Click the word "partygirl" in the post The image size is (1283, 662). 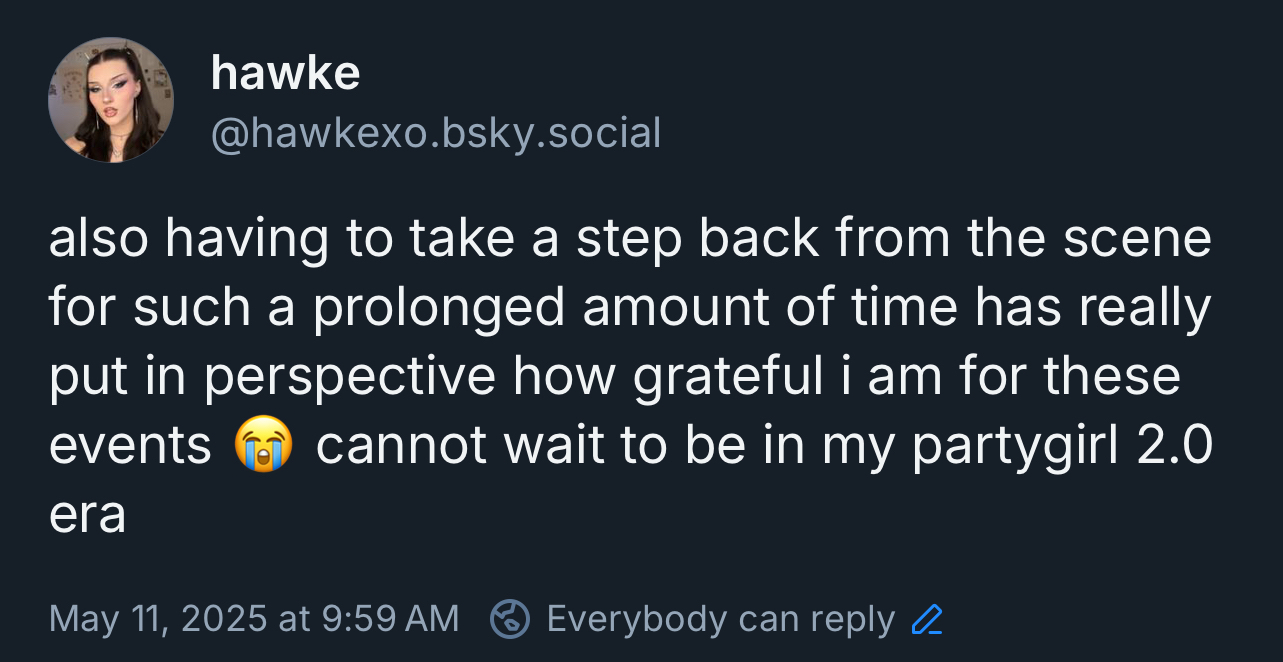(x=1017, y=446)
